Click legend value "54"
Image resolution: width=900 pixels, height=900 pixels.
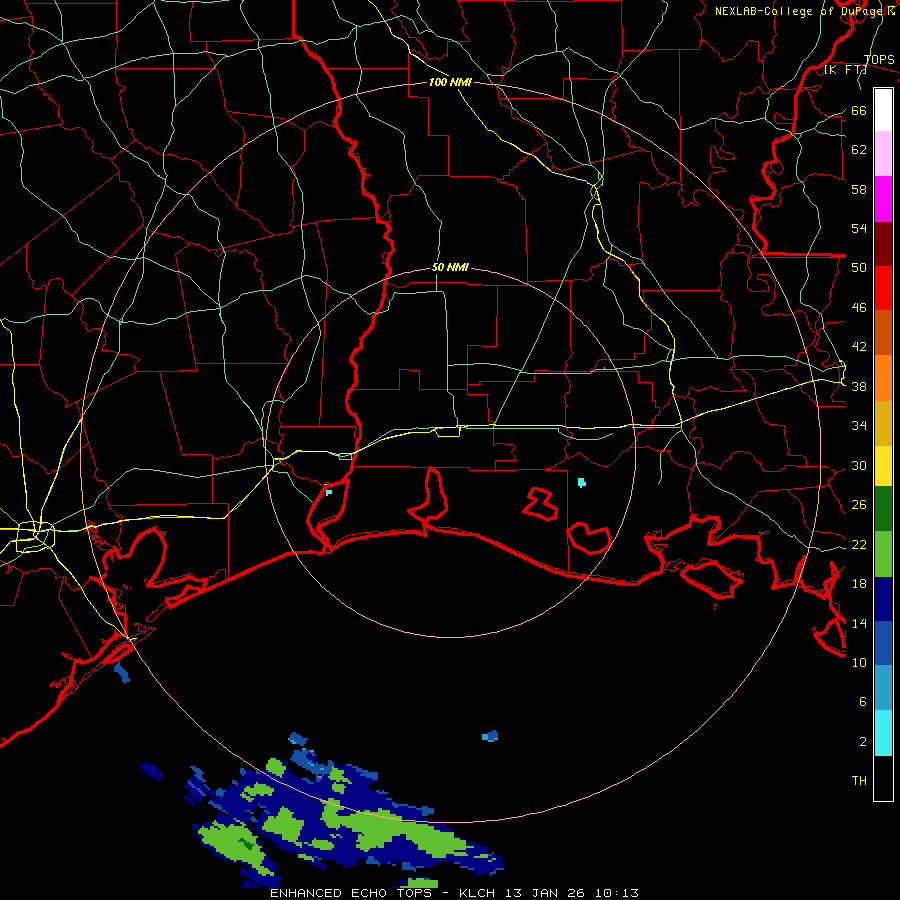coord(859,228)
